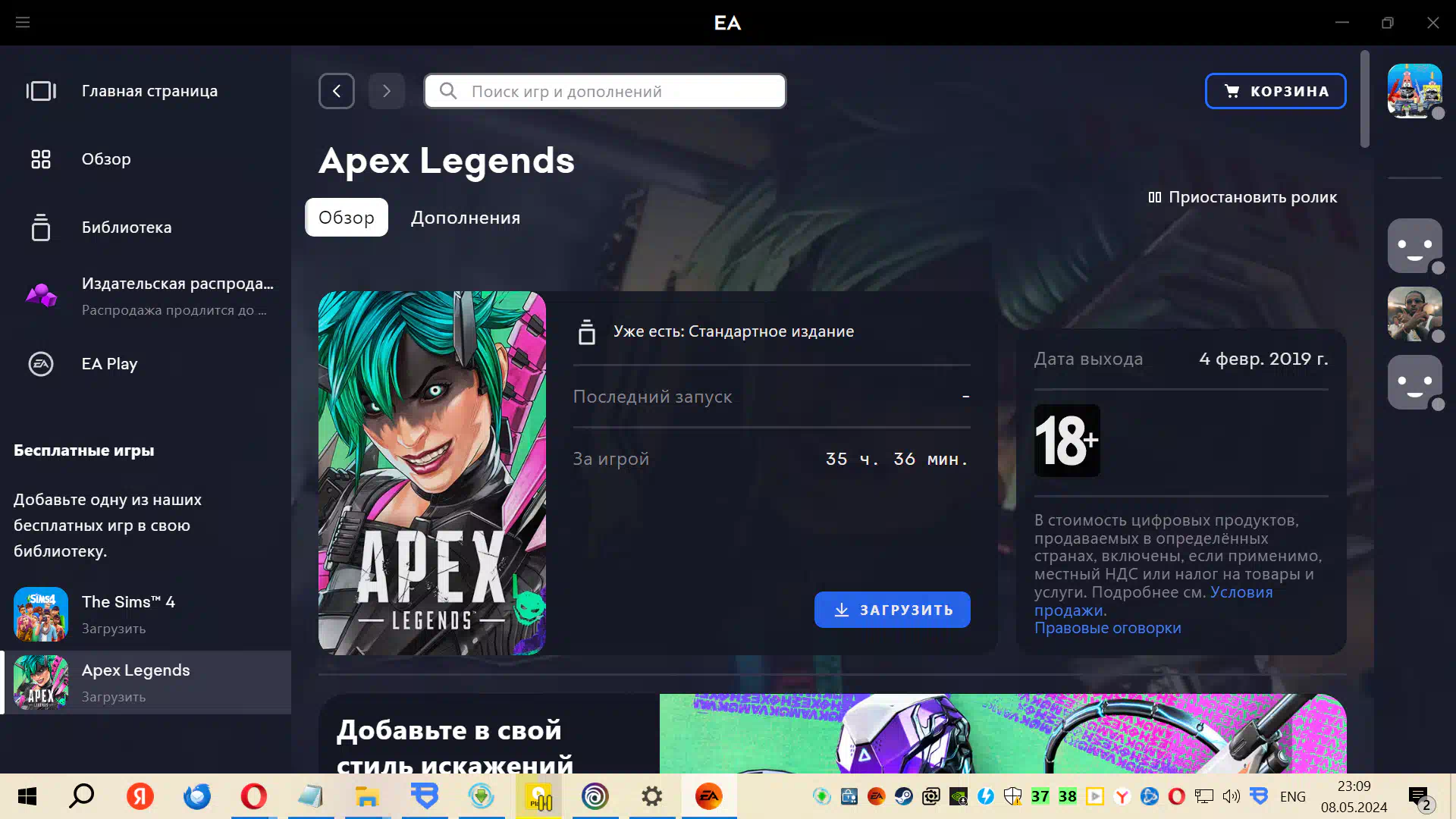Open File Explorer from the taskbar
Screen dimensions: 1456x819
click(367, 796)
